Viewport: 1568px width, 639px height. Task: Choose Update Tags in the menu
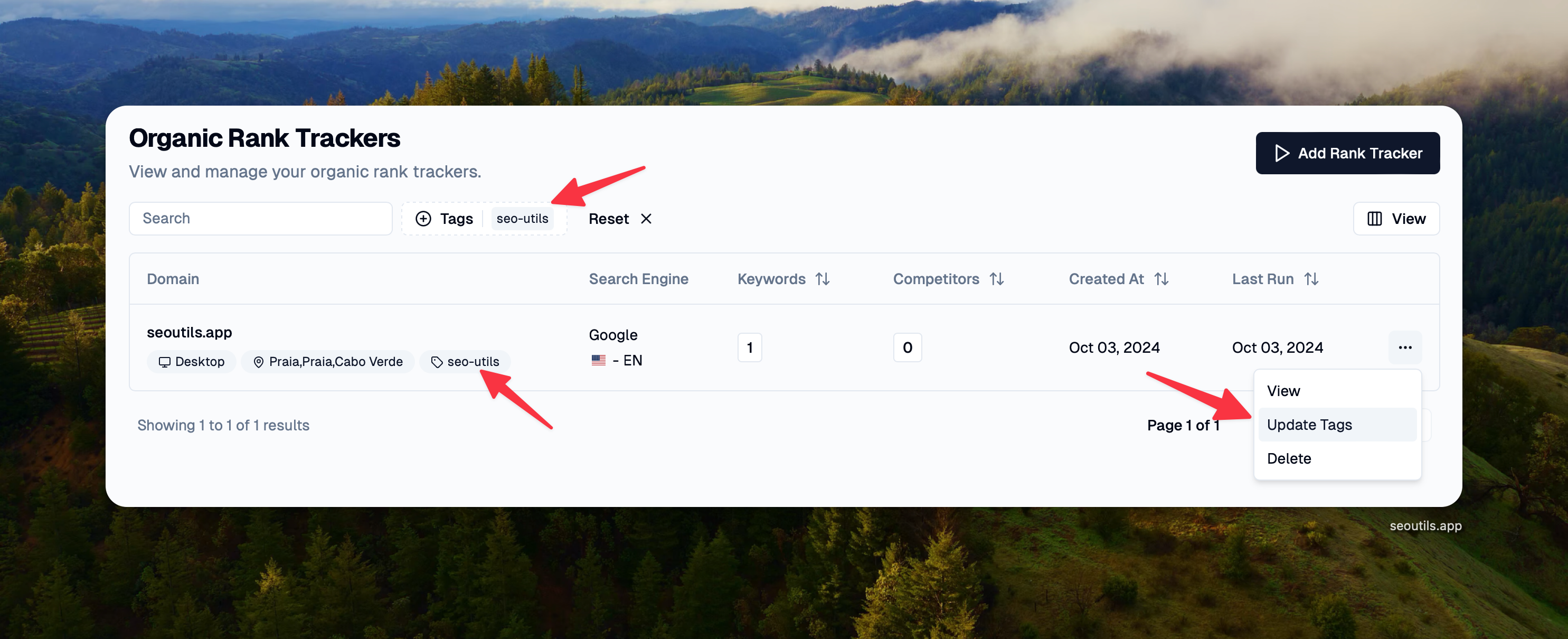coord(1309,425)
